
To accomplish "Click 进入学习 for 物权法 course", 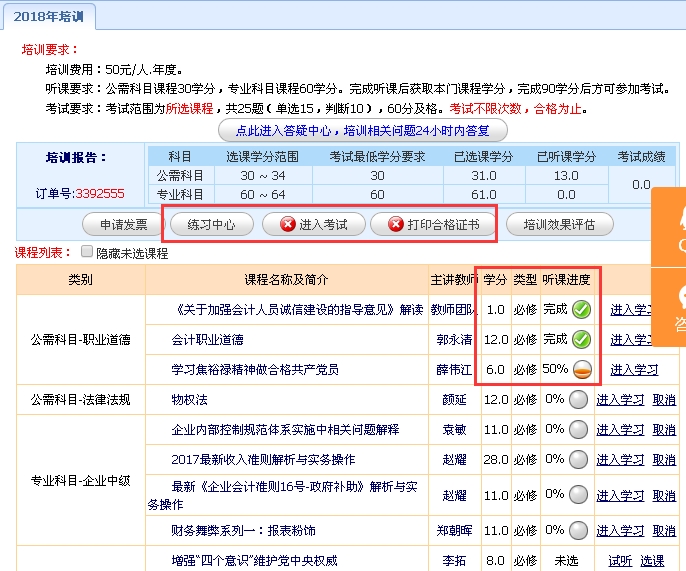I will tap(620, 400).
